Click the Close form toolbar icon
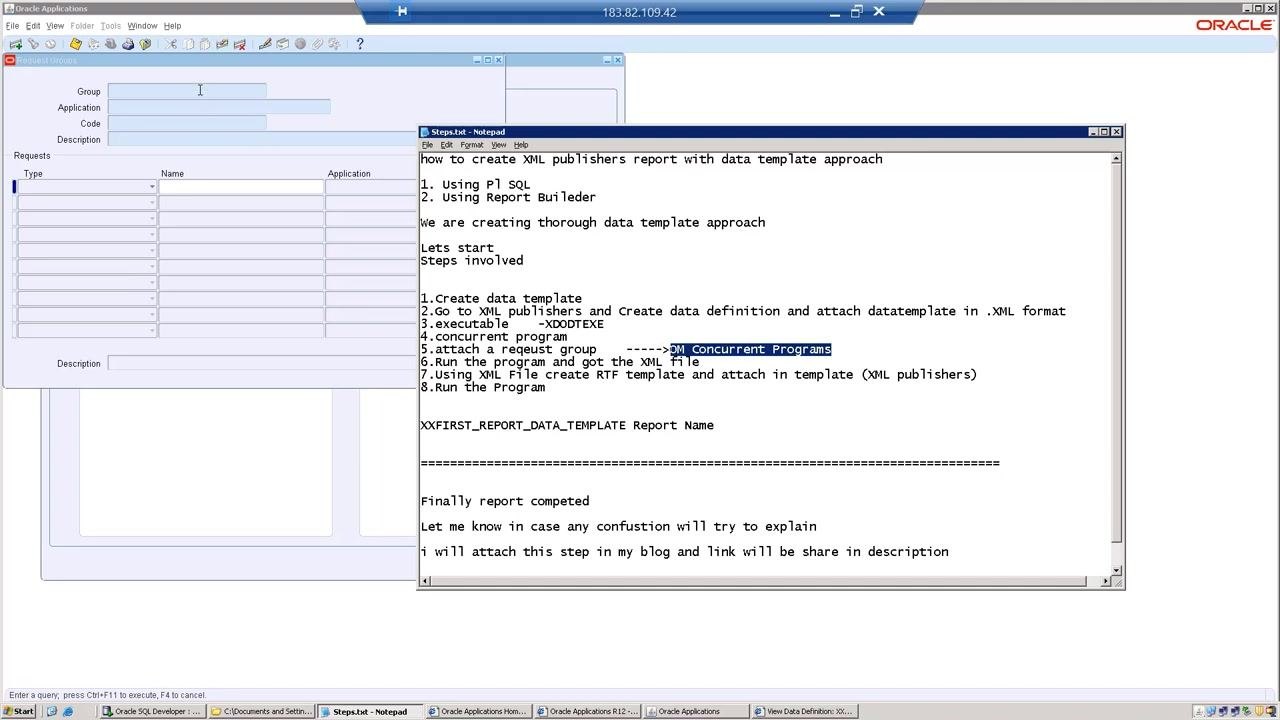Viewport: 1280px width, 720px height. [x=145, y=44]
